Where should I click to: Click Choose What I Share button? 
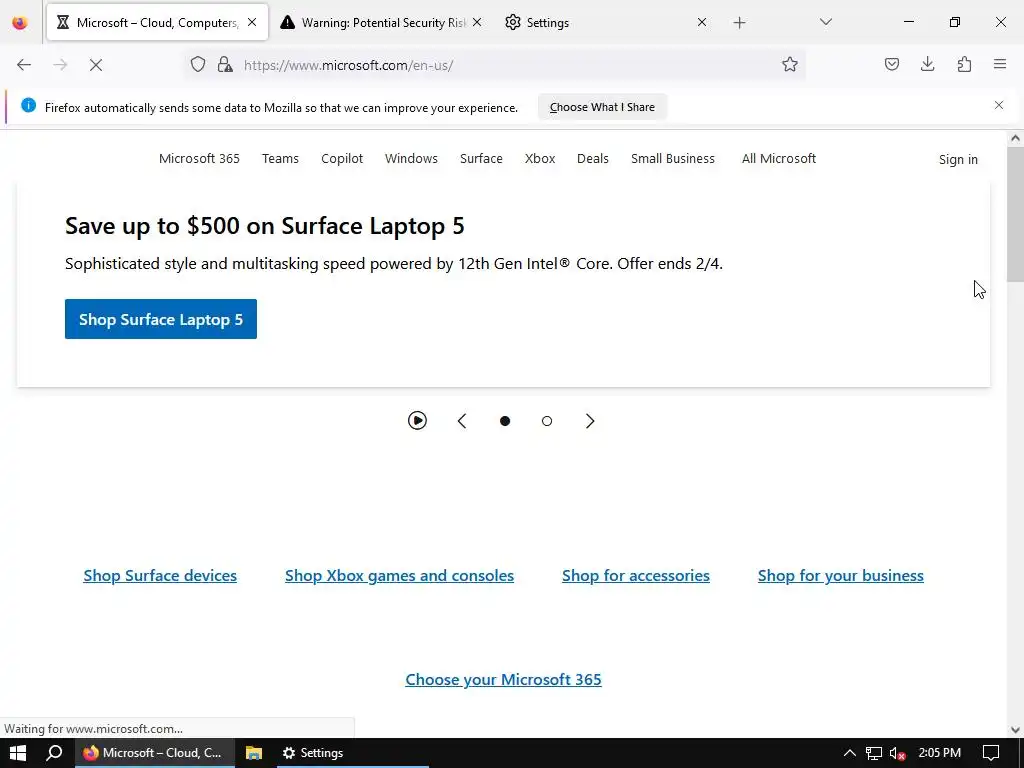pos(602,107)
